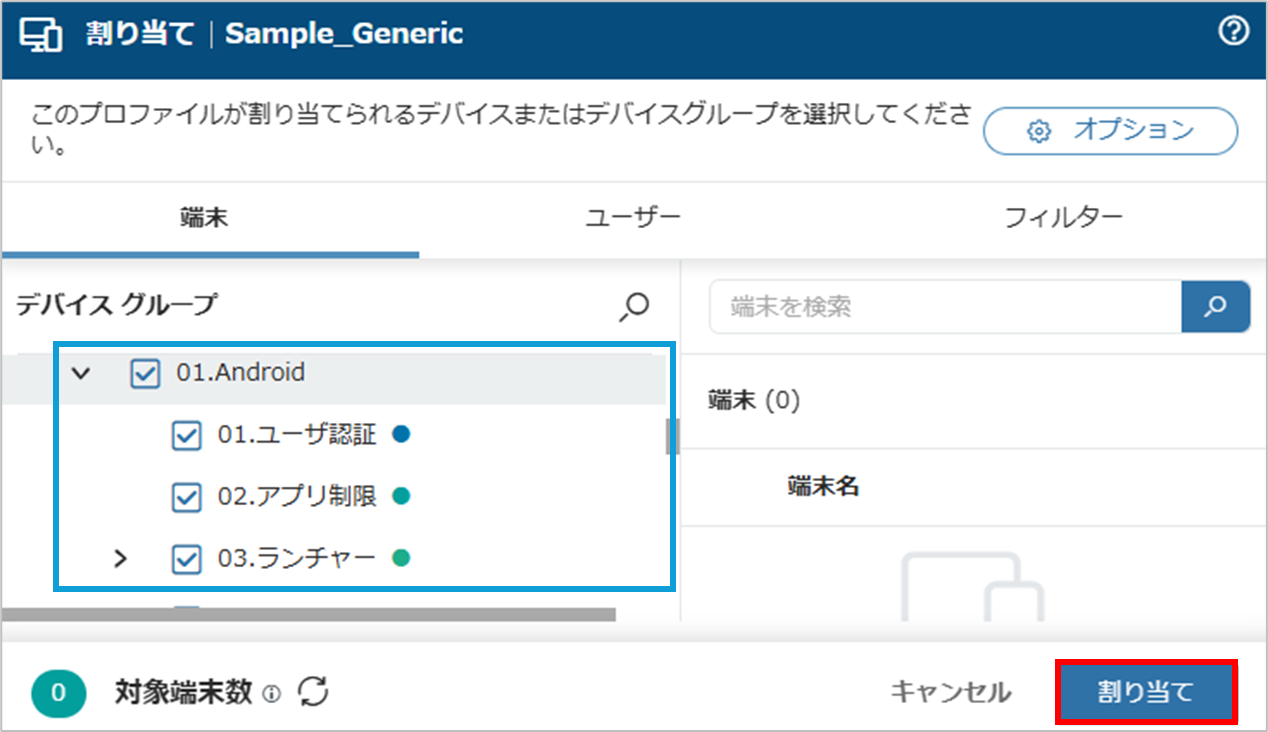Uncheck the 01.Android group checkbox
The image size is (1268, 732).
tap(146, 374)
